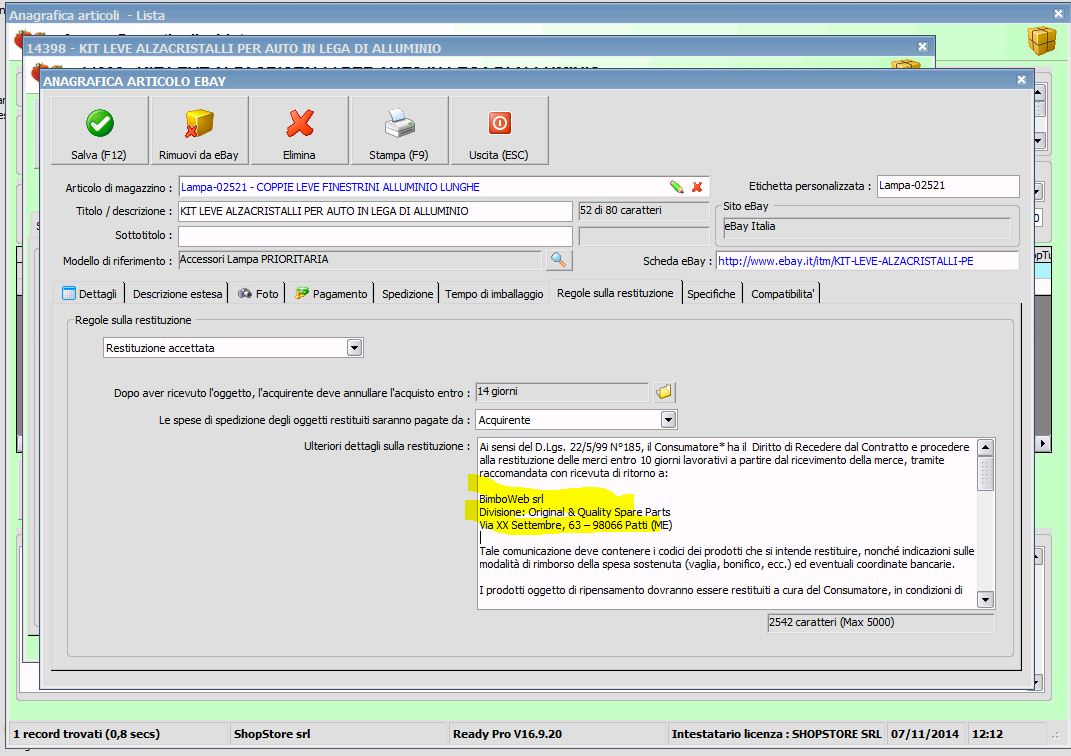Click the right scroll arrow in the Lista window
The width and height of the screenshot is (1071, 756).
(1042, 443)
